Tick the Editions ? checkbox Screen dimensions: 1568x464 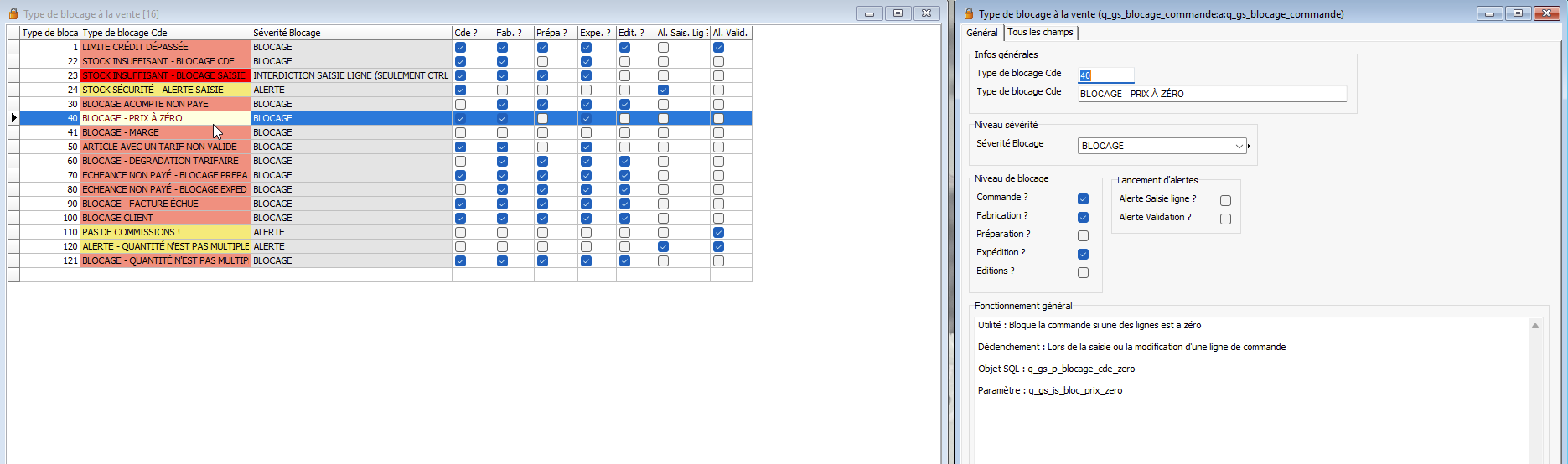(1083, 273)
